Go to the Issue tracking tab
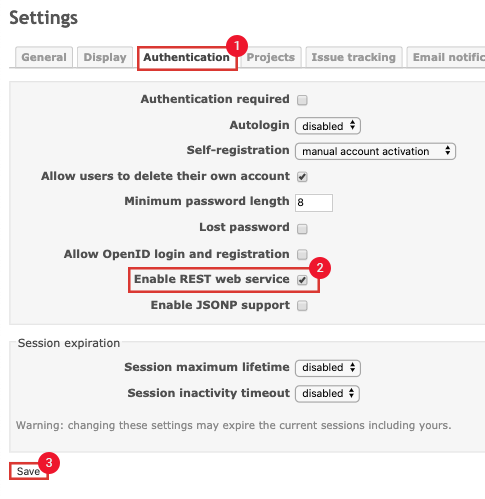The width and height of the screenshot is (485, 499). [x=354, y=57]
